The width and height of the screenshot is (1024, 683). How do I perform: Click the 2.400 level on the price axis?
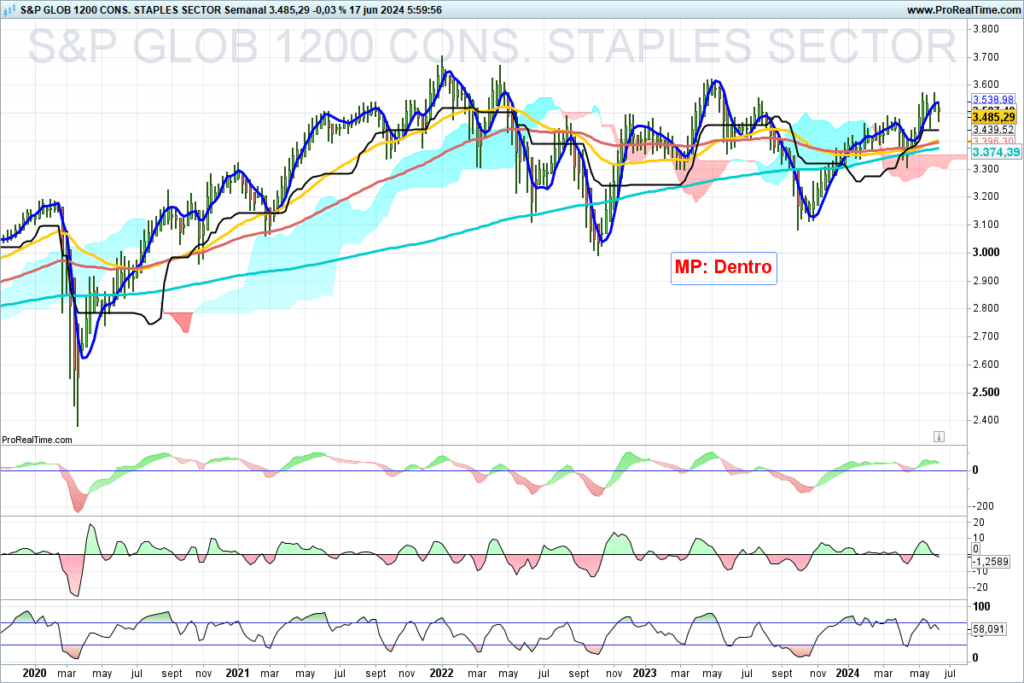(985, 420)
